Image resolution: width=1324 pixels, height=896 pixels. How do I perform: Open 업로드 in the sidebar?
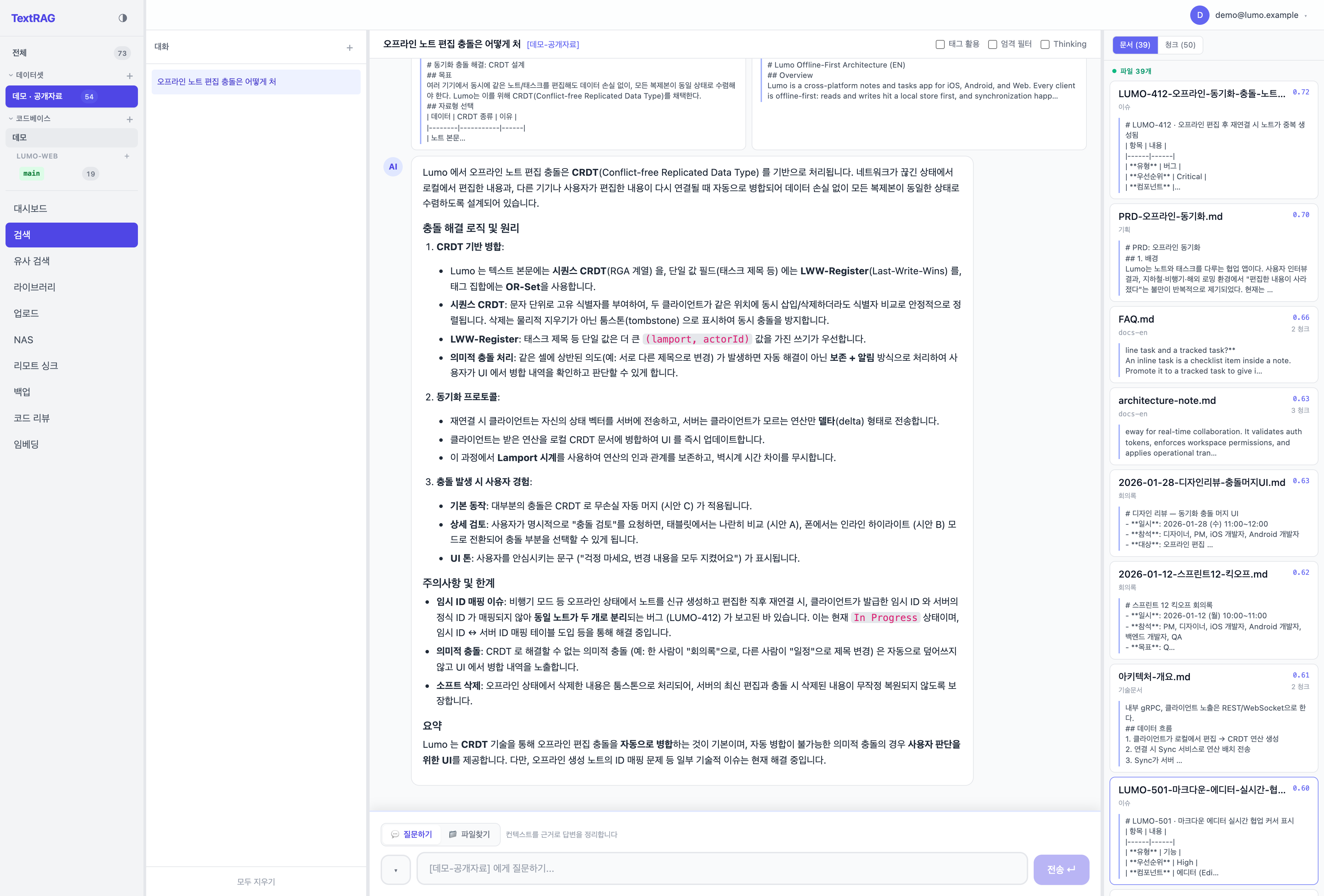coord(72,314)
